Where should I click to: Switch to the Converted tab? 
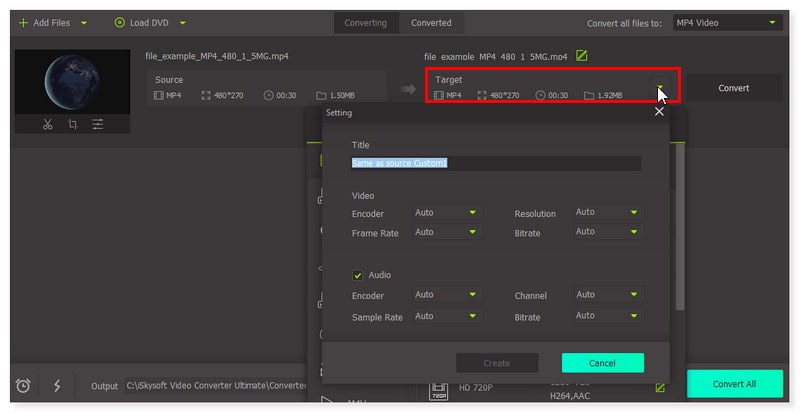pos(431,23)
